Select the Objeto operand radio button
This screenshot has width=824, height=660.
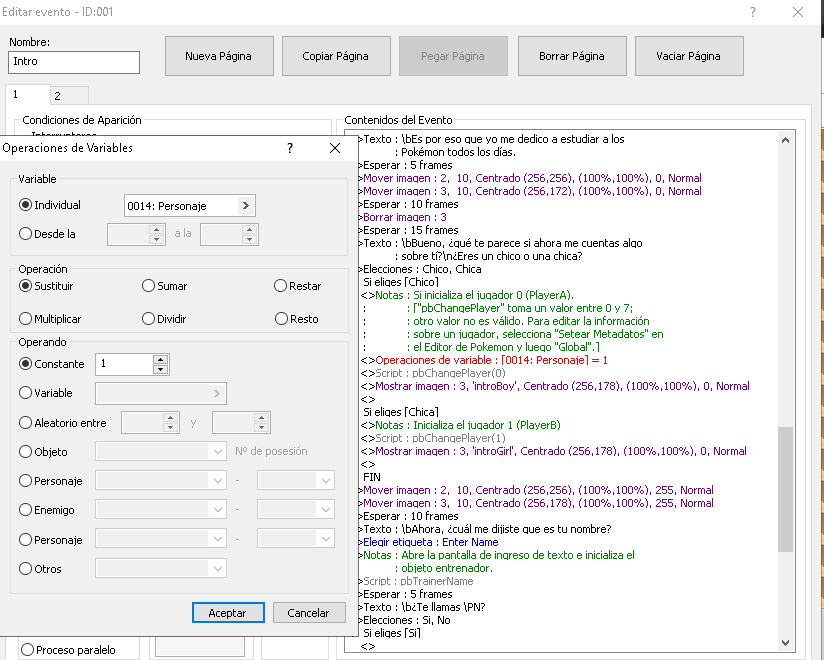pos(27,452)
